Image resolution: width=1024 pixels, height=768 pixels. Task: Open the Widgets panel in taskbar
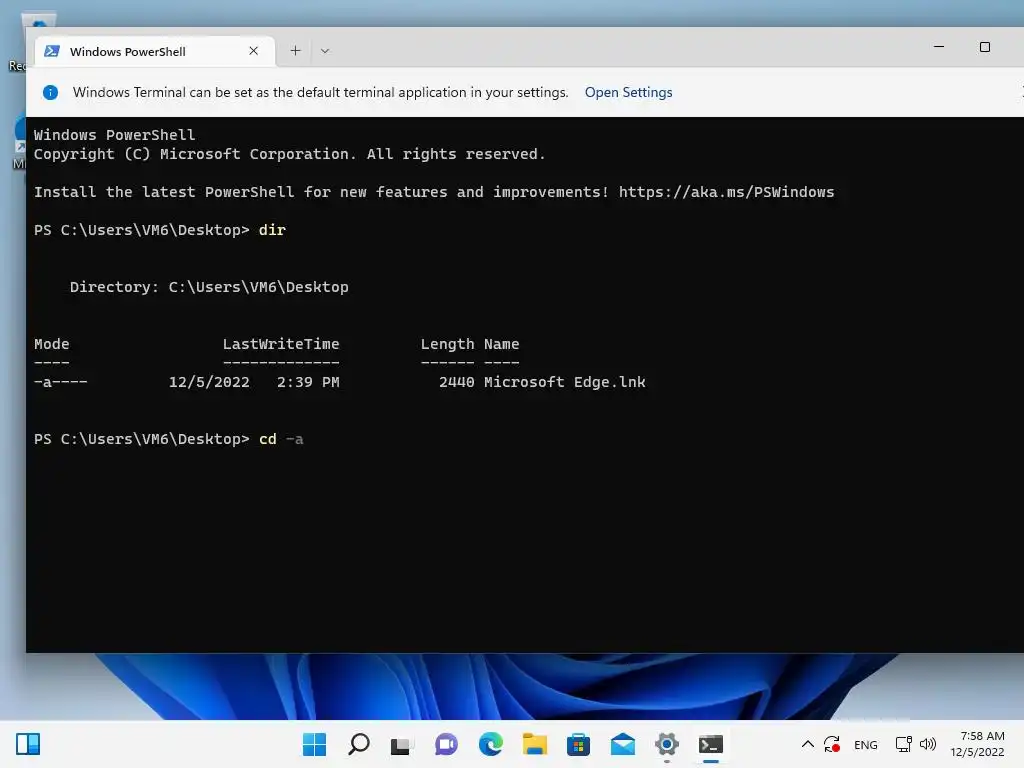28,744
